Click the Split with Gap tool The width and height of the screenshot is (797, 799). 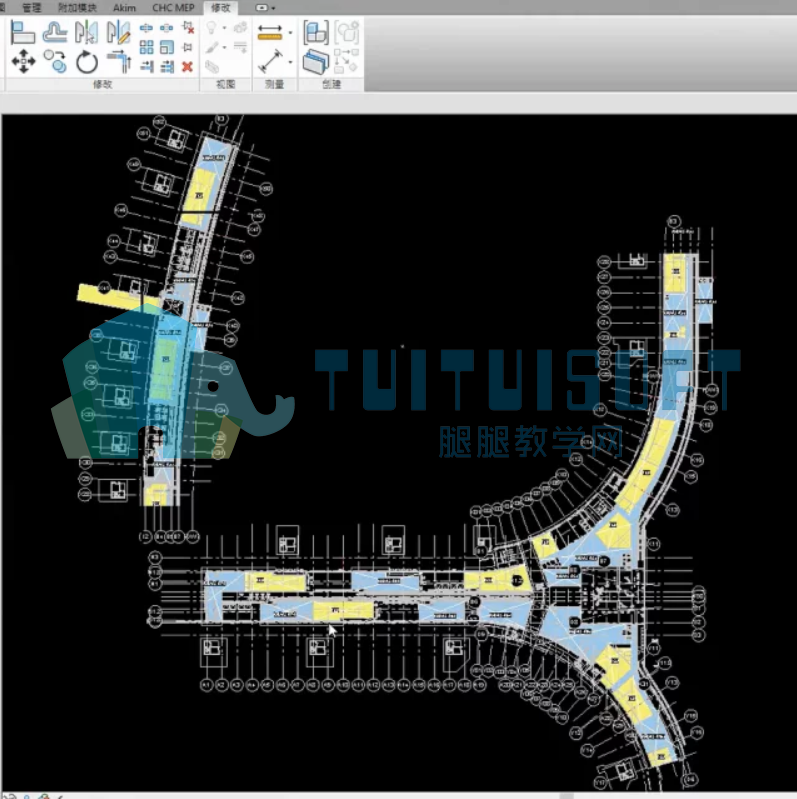tap(167, 28)
